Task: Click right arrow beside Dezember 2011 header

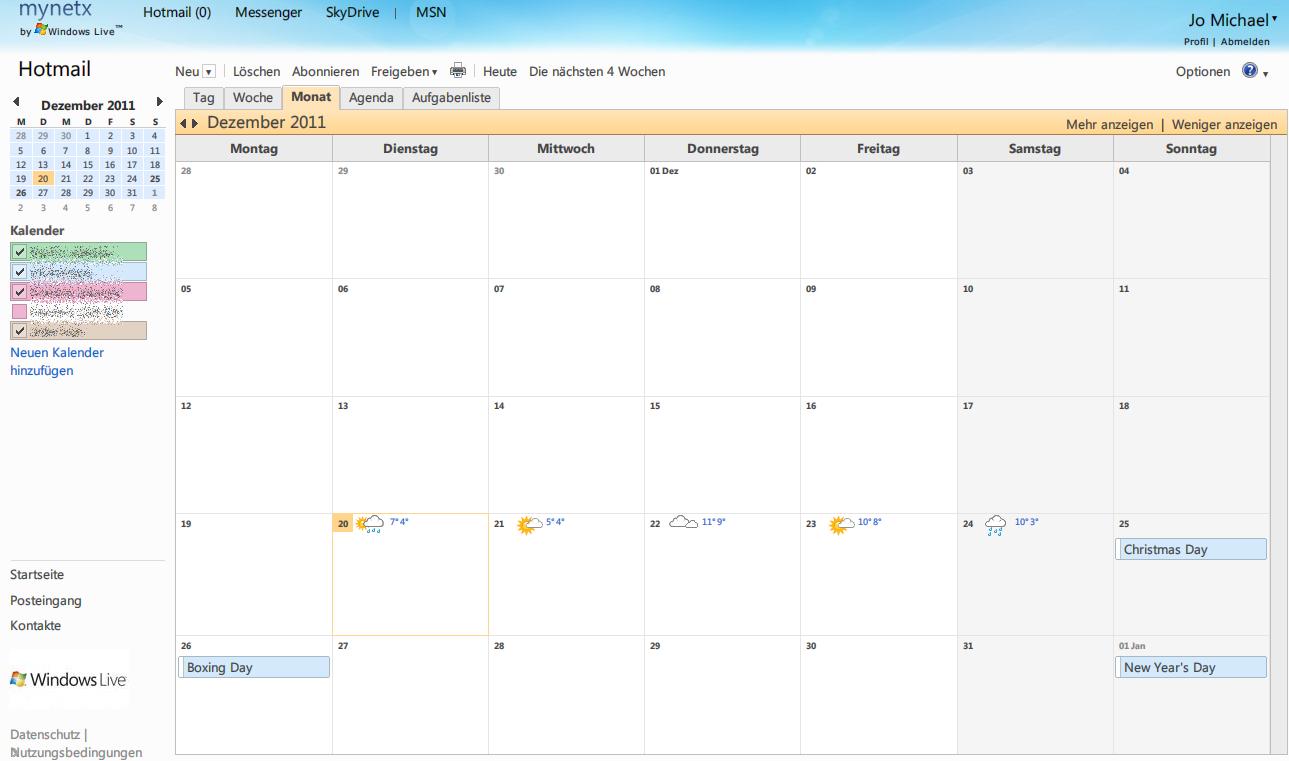Action: tap(195, 124)
